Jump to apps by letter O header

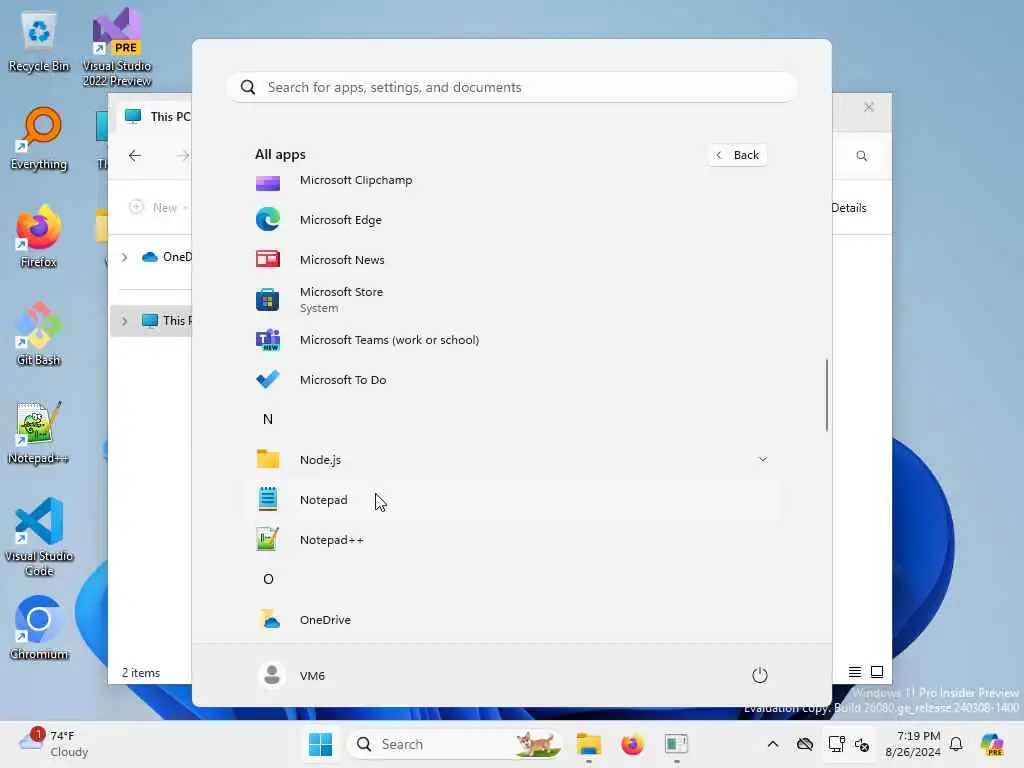click(268, 579)
